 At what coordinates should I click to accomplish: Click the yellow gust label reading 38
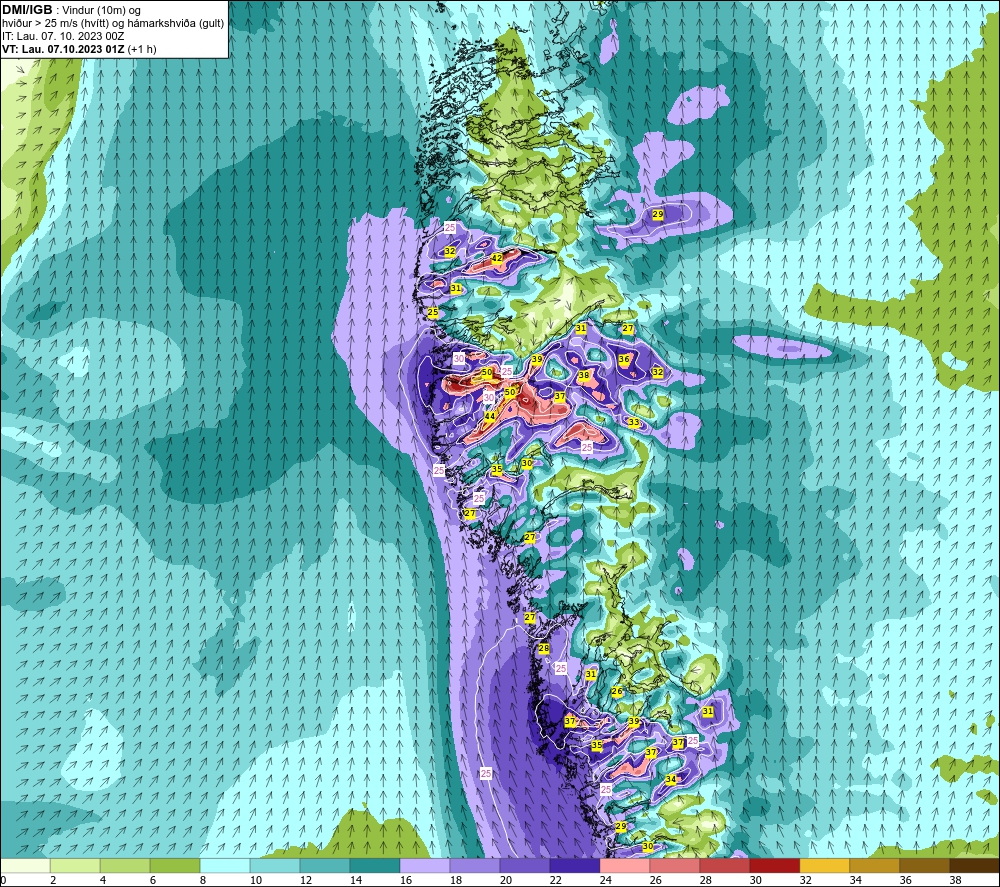[x=584, y=376]
